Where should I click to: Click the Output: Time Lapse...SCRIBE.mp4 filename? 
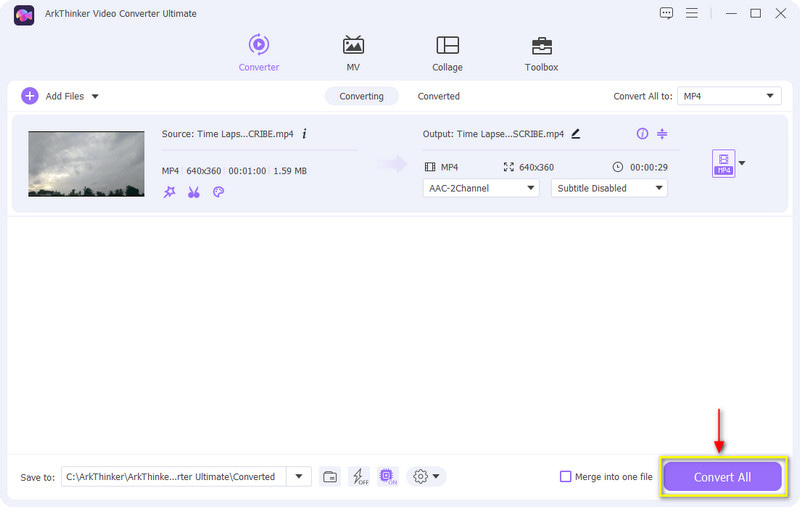point(493,134)
